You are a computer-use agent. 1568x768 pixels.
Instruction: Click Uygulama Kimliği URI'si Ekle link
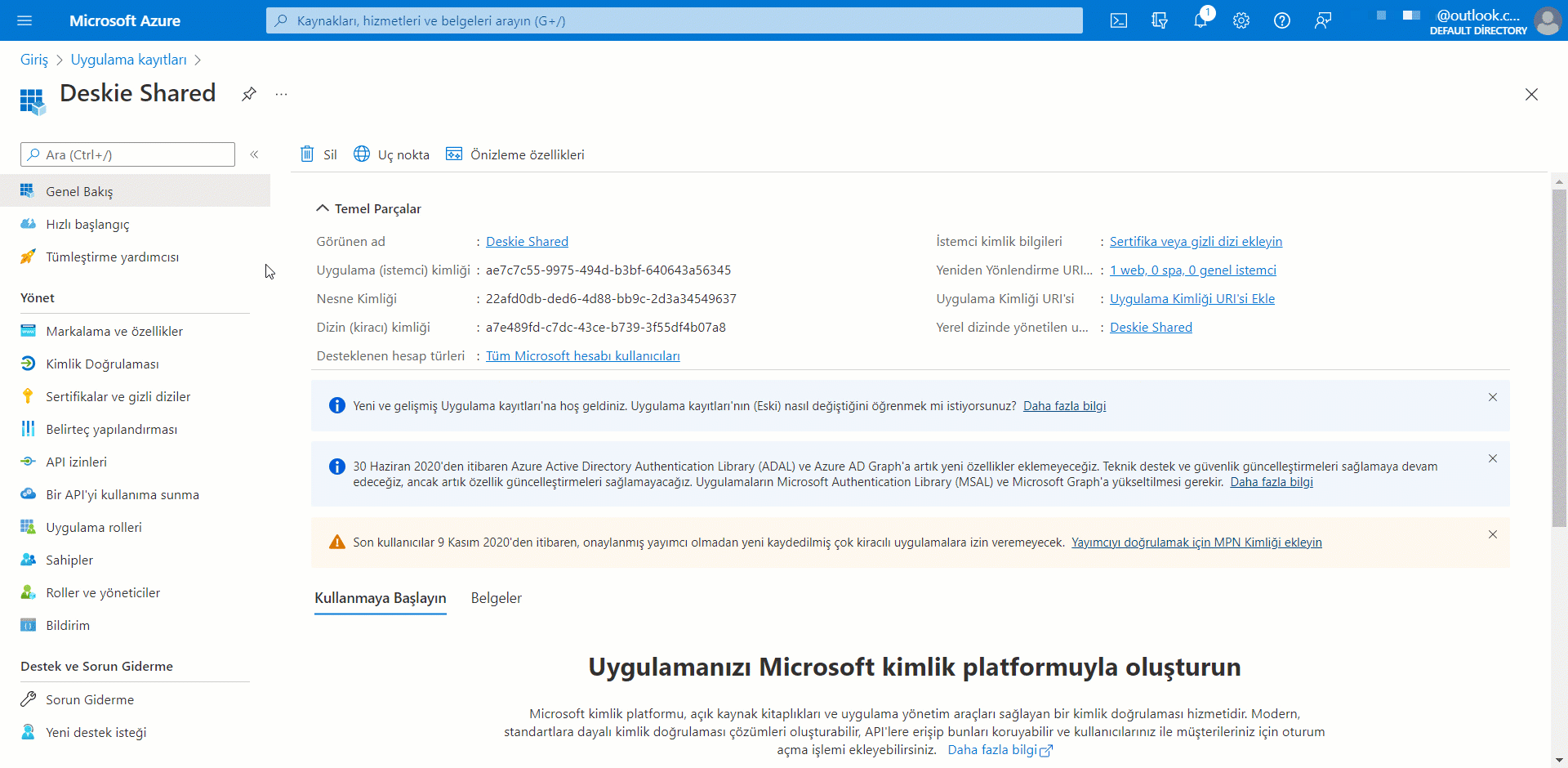(x=1192, y=298)
